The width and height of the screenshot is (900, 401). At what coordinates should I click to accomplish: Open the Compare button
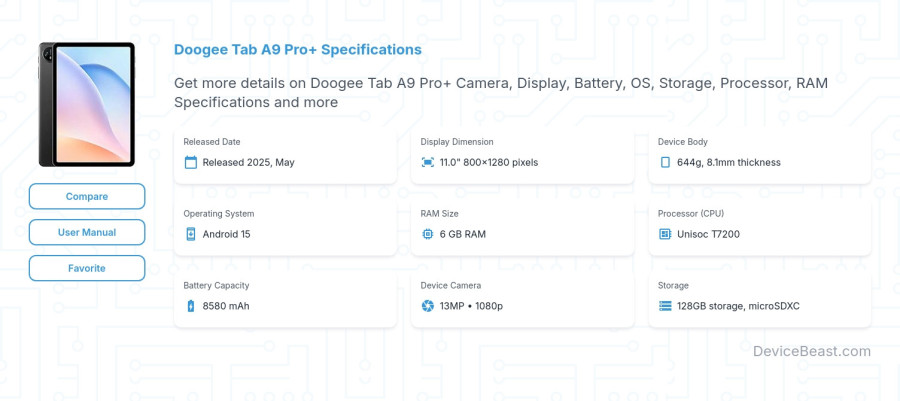tap(87, 196)
